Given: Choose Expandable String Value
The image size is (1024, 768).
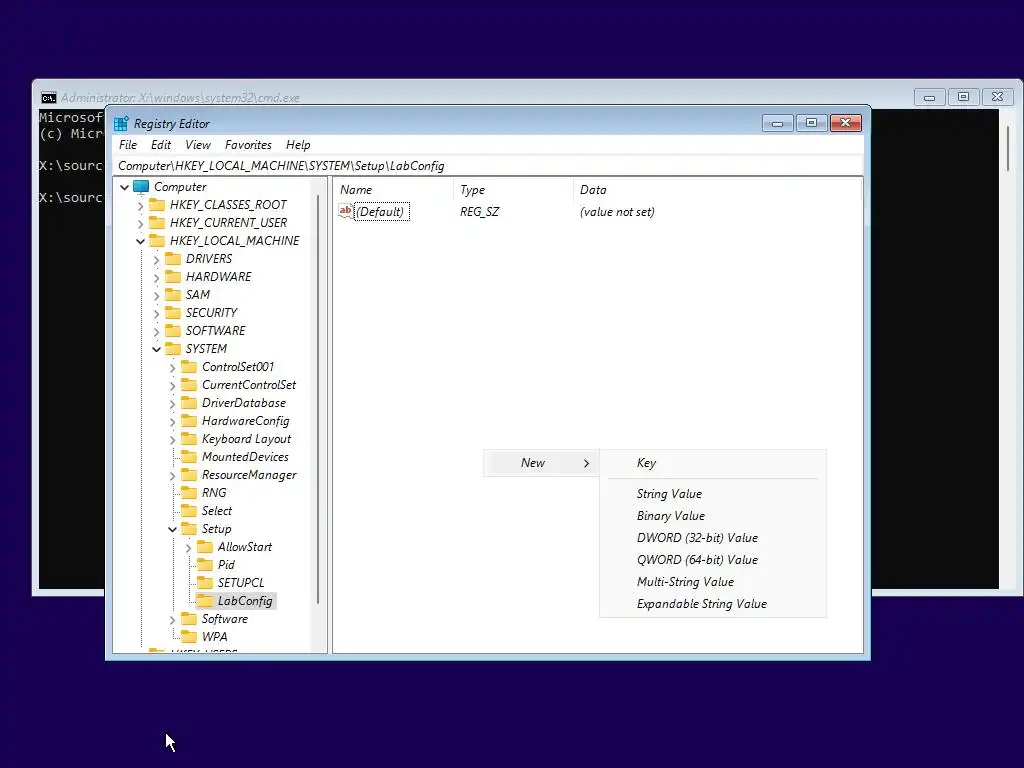Looking at the screenshot, I should [x=713, y=604].
